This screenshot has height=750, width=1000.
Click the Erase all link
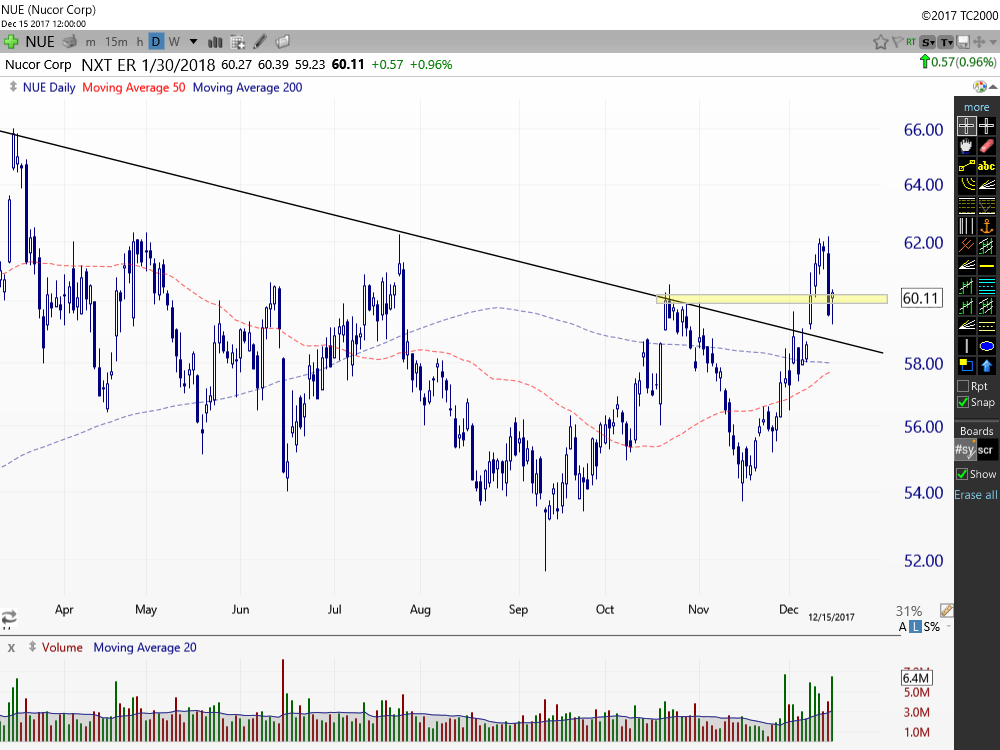[976, 495]
